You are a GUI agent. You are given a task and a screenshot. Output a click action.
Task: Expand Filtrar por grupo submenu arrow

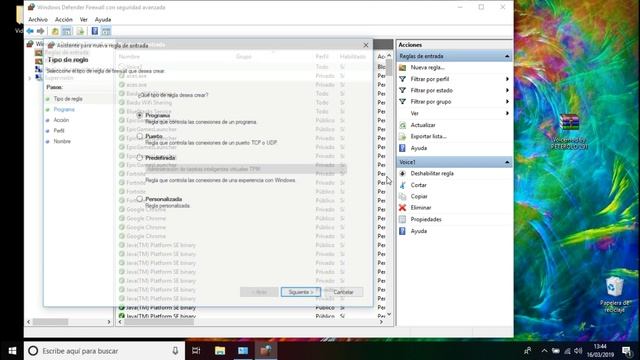click(507, 102)
